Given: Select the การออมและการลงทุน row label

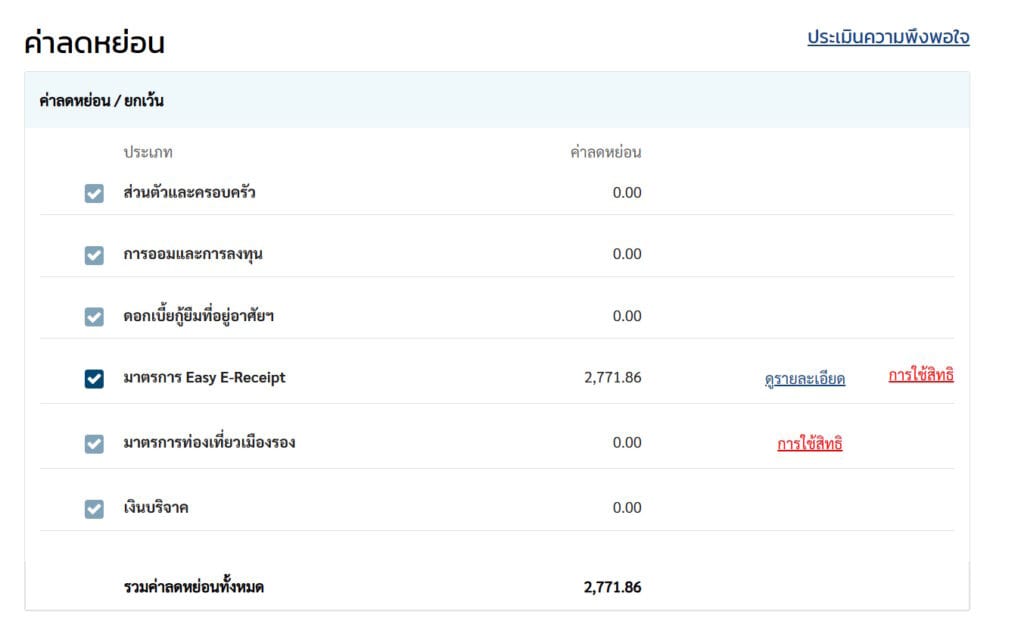Looking at the screenshot, I should 193,254.
